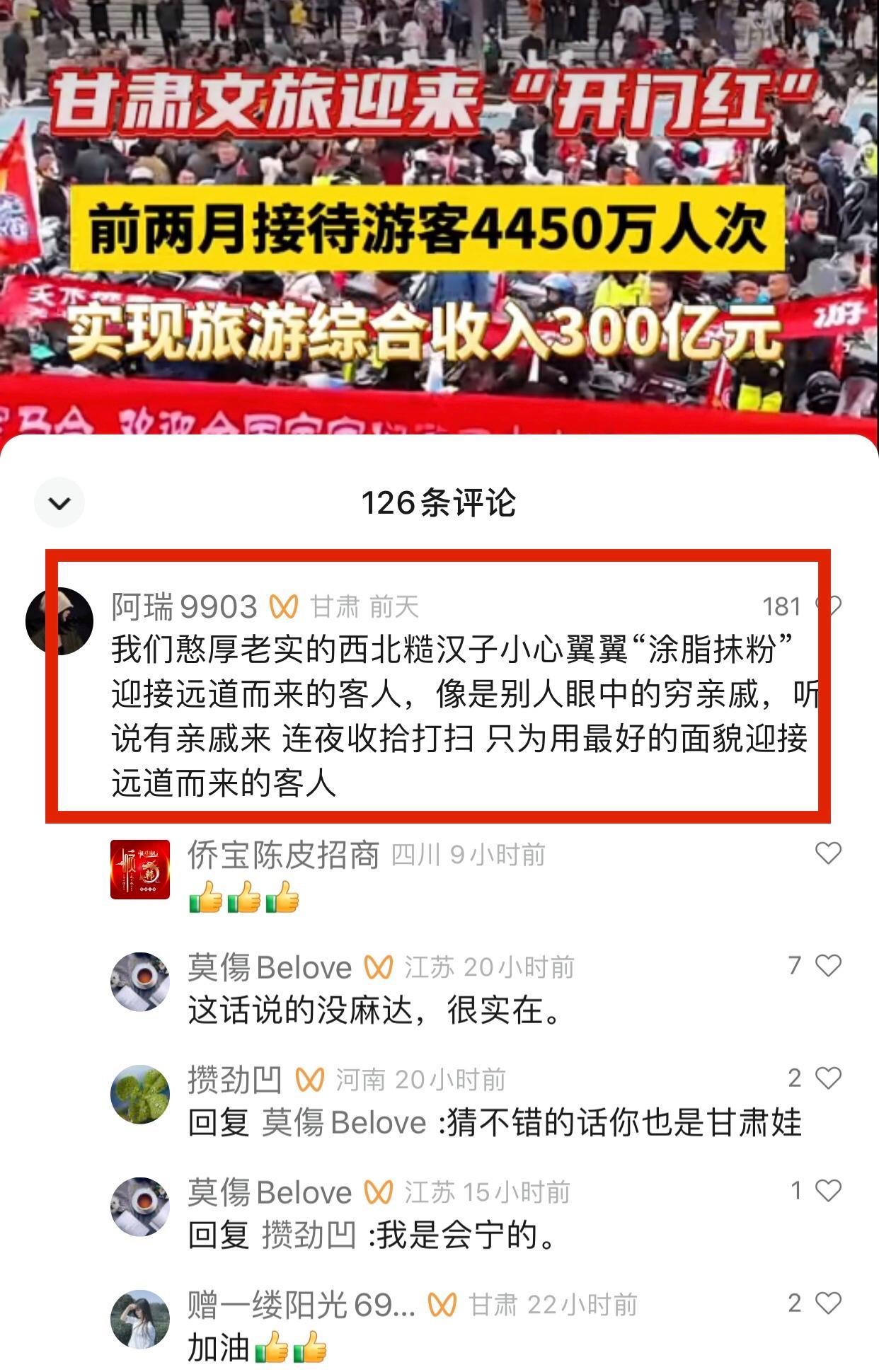Like 侨宝陈皮招商's comment heart
The height and width of the screenshot is (1372, 879).
coord(828,853)
